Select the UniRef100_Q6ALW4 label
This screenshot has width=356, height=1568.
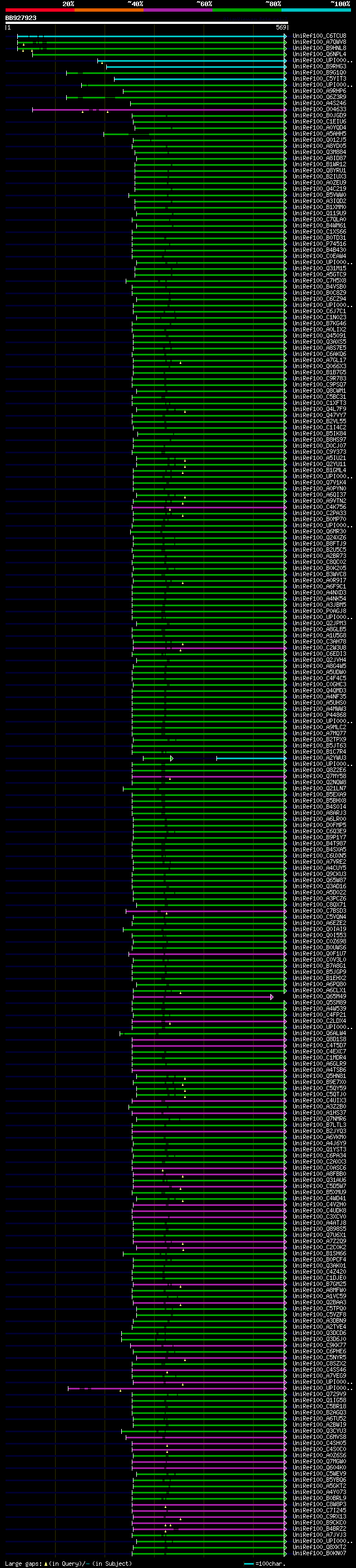[319, 1033]
